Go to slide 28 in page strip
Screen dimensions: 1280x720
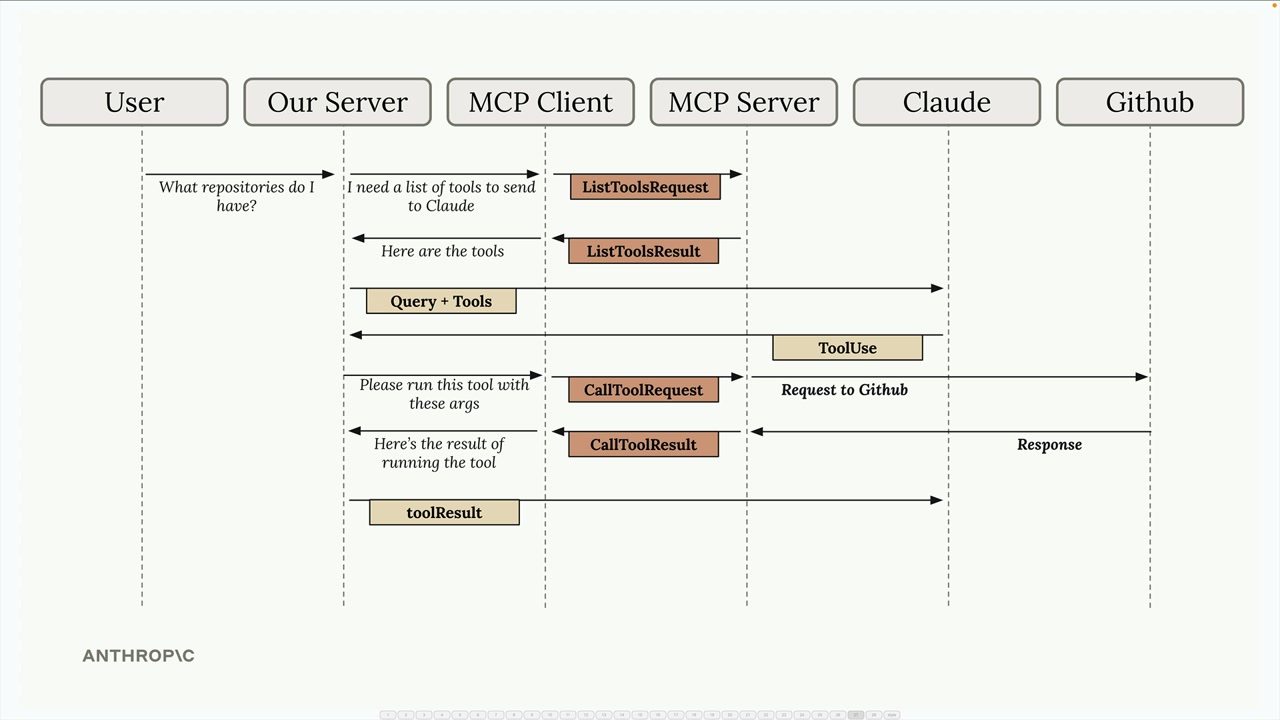874,715
